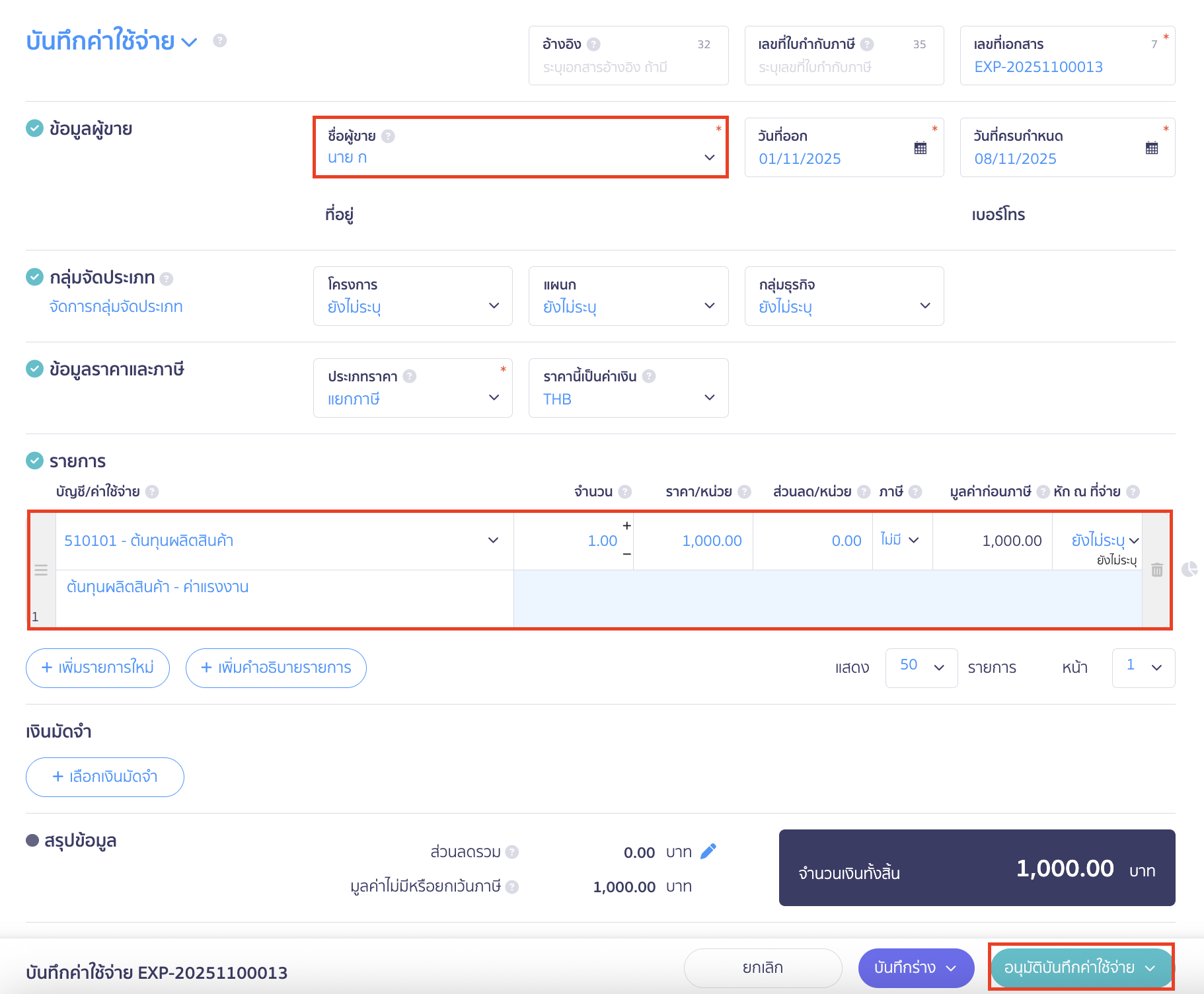Click the help icon next to ชื่อผู้ขาย
The width and height of the screenshot is (1204, 994).
click(x=389, y=136)
